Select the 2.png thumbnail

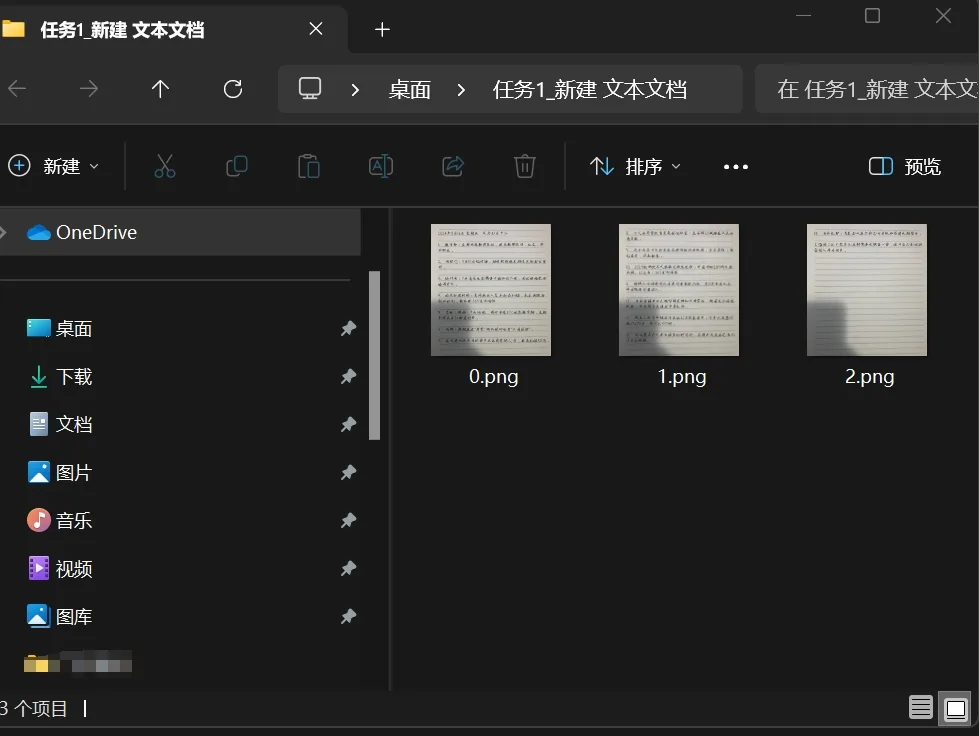click(x=867, y=290)
